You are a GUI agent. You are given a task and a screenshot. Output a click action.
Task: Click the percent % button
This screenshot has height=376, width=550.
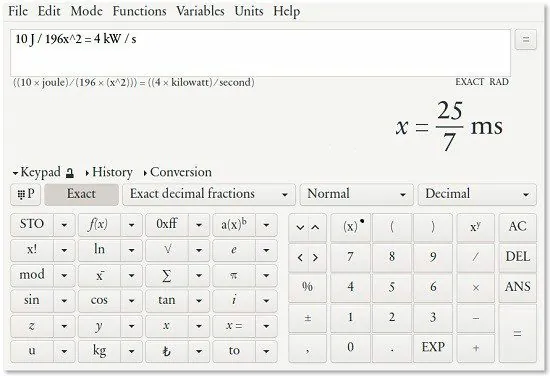point(307,288)
